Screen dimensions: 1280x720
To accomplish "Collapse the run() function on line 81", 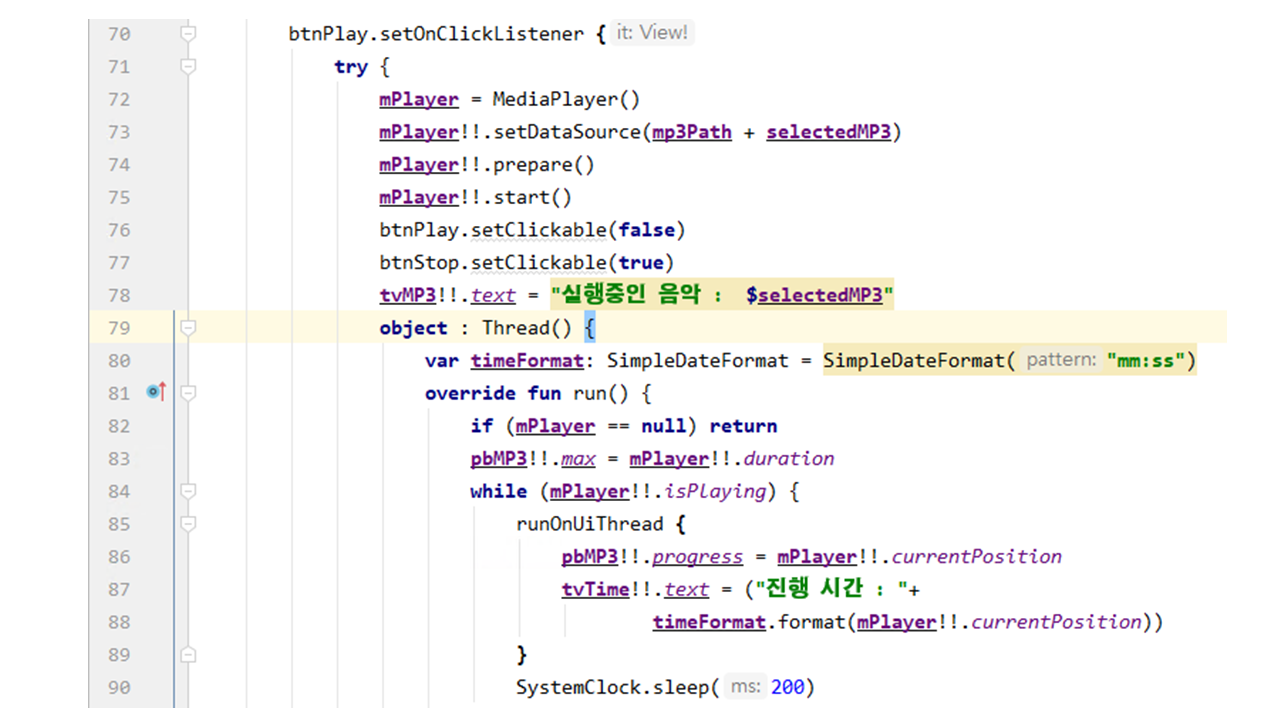I will (x=187, y=393).
